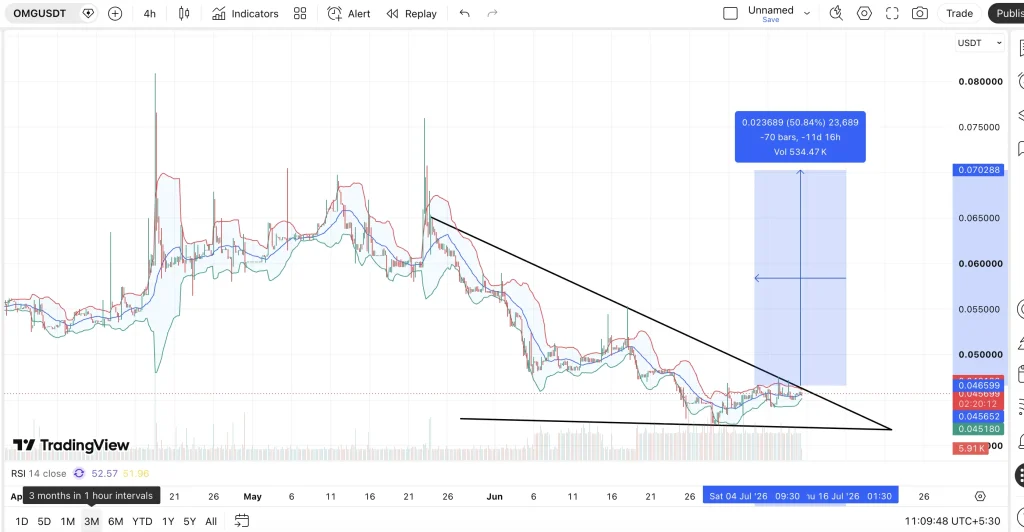The width and height of the screenshot is (1024, 532).
Task: Open time zone menu at 11:09:48 UTC+5:30
Action: pyautogui.click(x=952, y=521)
